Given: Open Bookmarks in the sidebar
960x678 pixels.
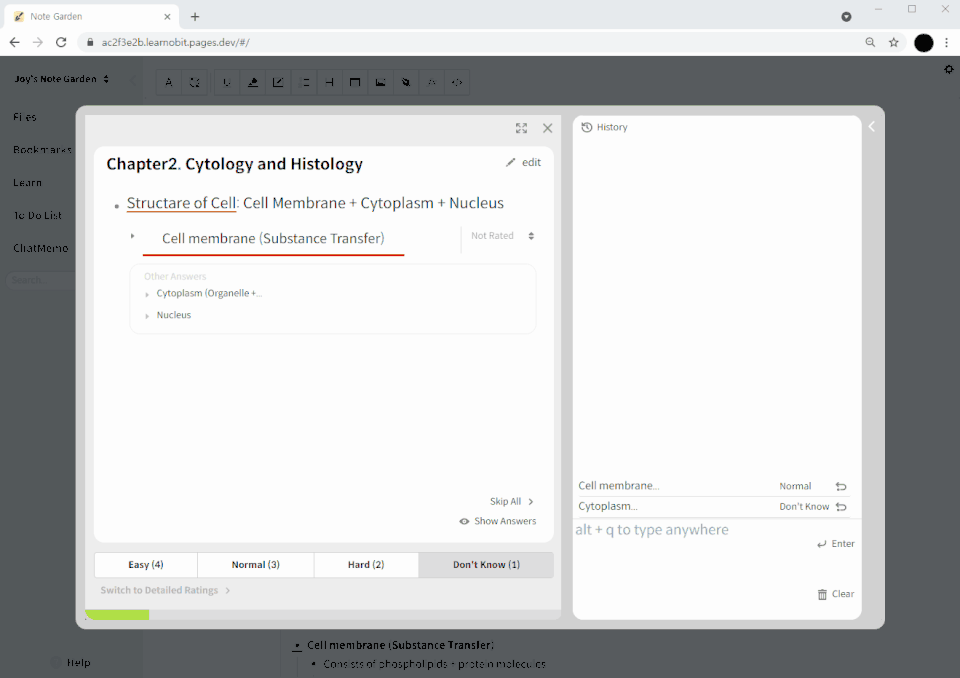Looking at the screenshot, I should pos(42,149).
